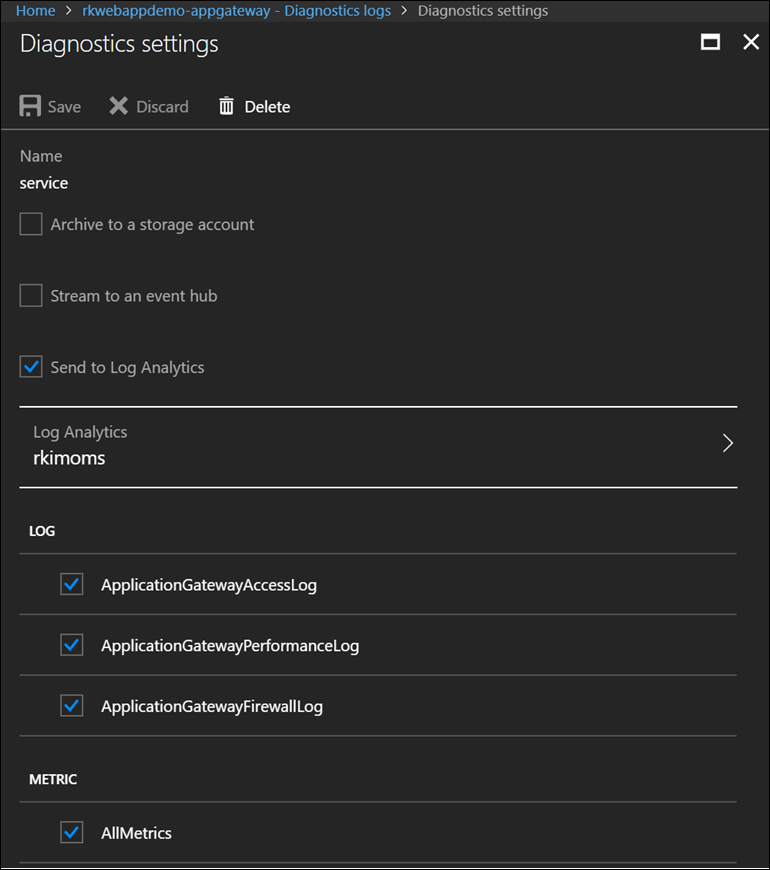Close the Diagnostics settings blade

point(751,42)
